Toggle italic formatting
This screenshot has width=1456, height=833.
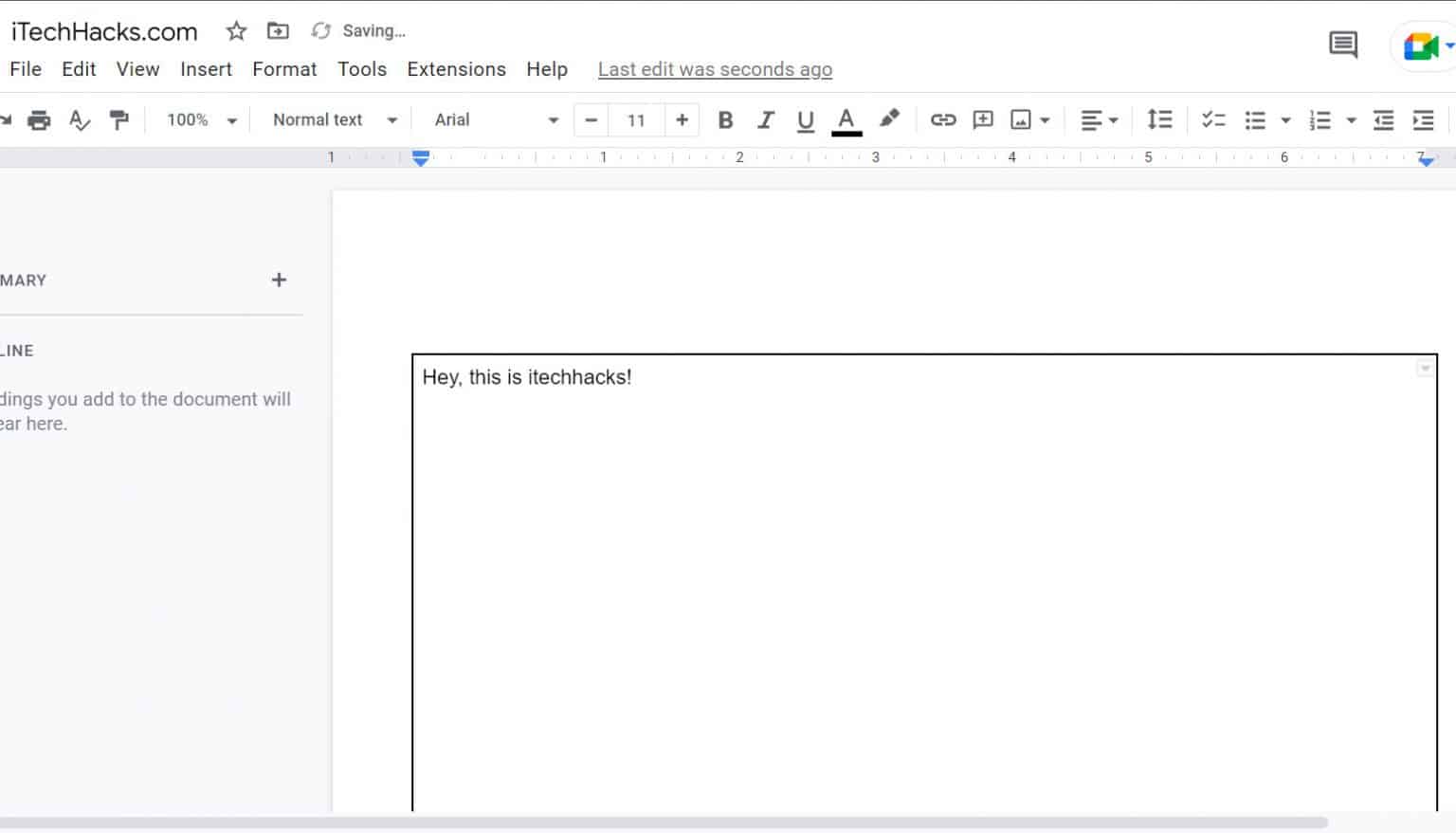click(765, 119)
